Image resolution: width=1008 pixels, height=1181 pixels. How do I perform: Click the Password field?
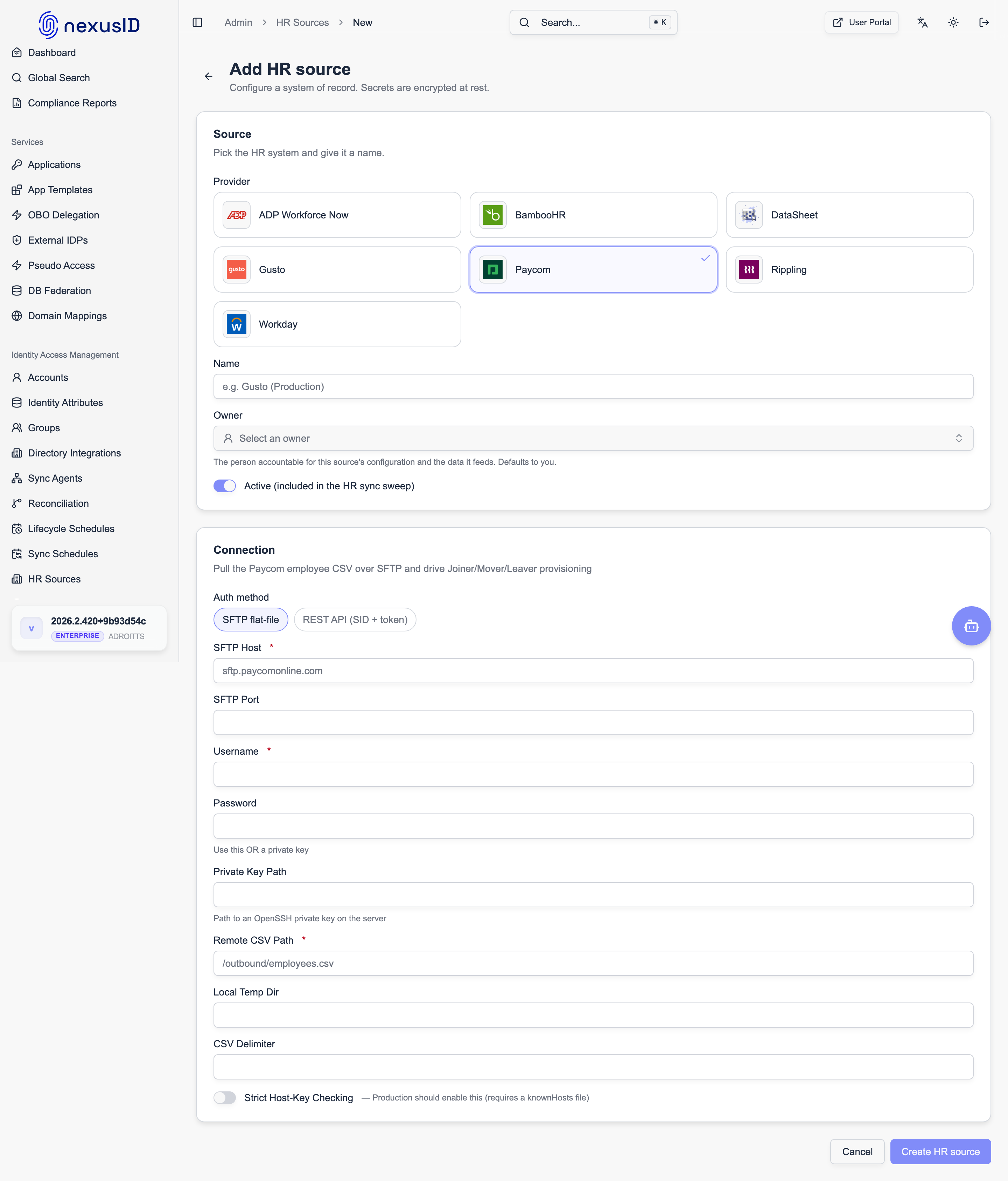tap(593, 826)
